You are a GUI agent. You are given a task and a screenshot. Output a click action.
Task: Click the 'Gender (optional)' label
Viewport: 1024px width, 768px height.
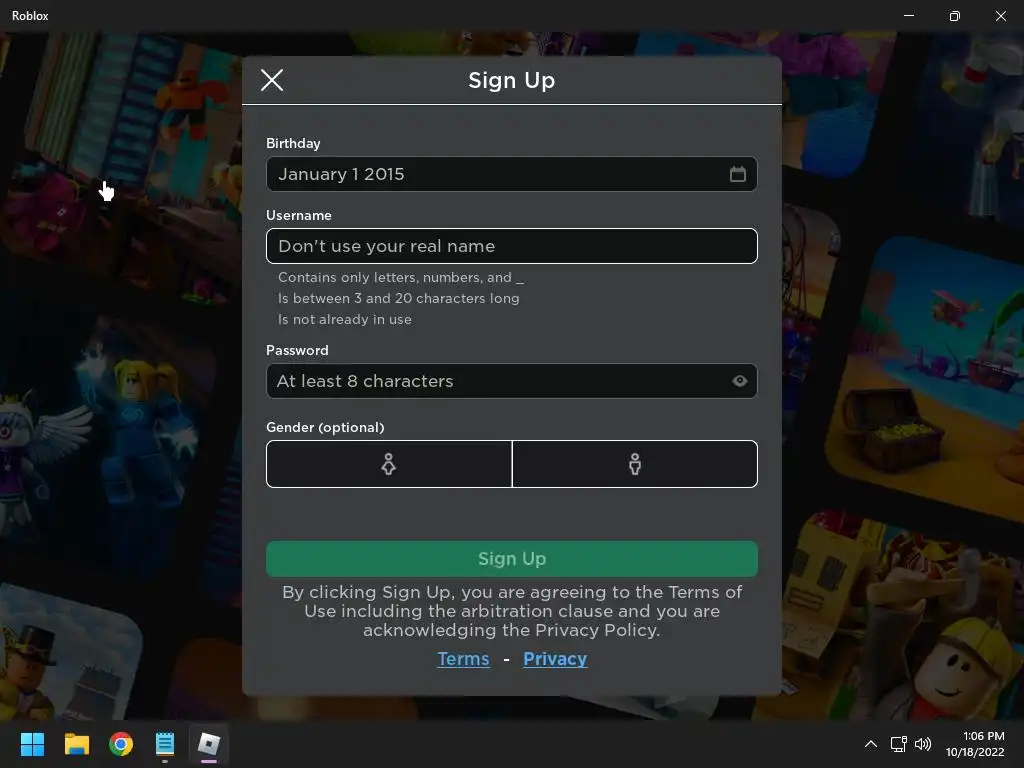[325, 427]
